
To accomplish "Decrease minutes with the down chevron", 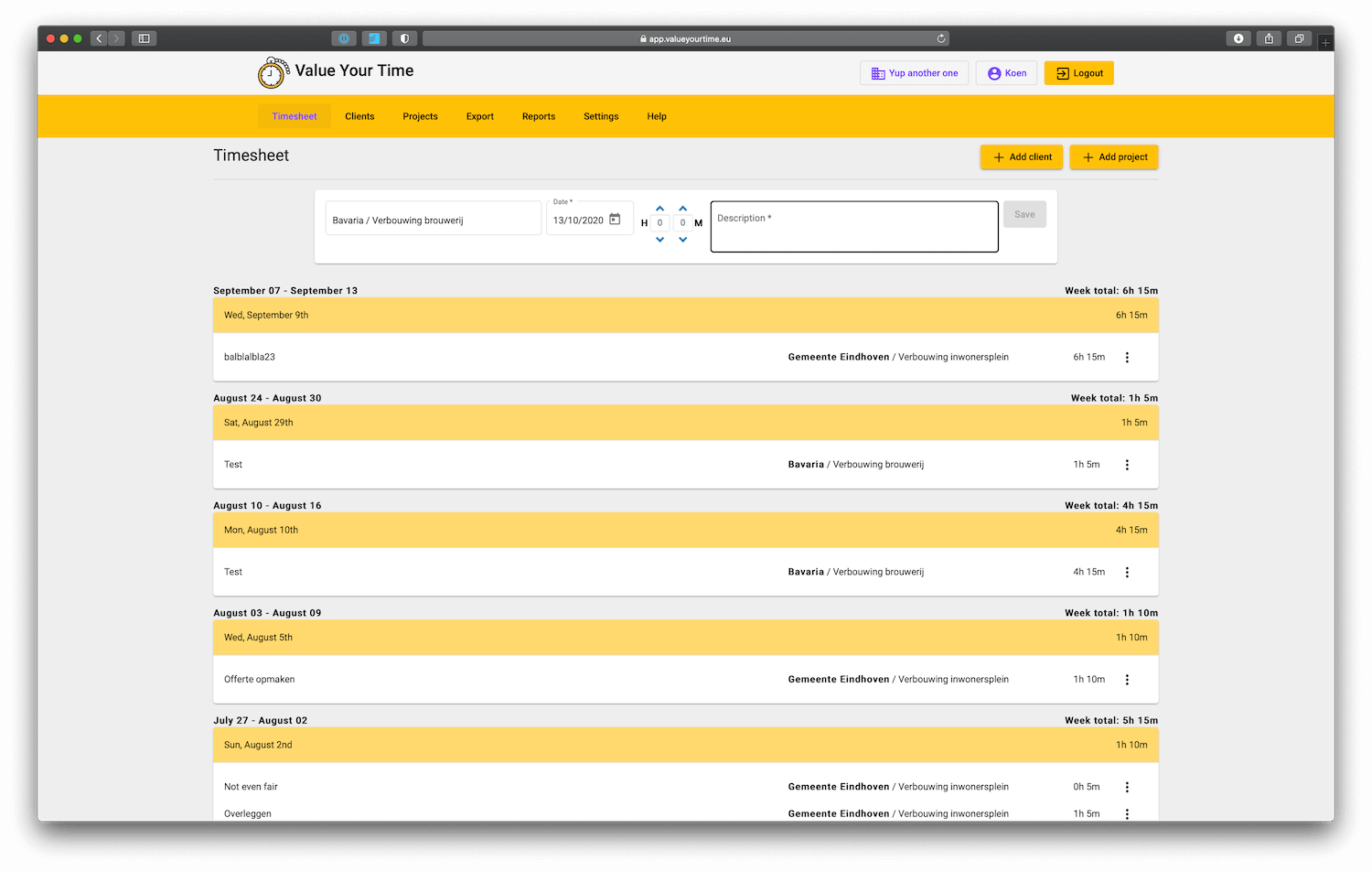I will pyautogui.click(x=682, y=240).
